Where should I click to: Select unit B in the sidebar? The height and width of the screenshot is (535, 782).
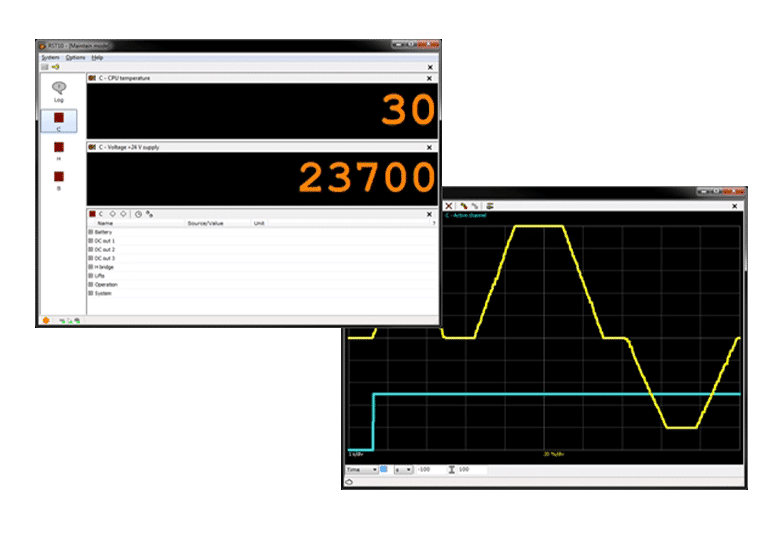point(58,178)
